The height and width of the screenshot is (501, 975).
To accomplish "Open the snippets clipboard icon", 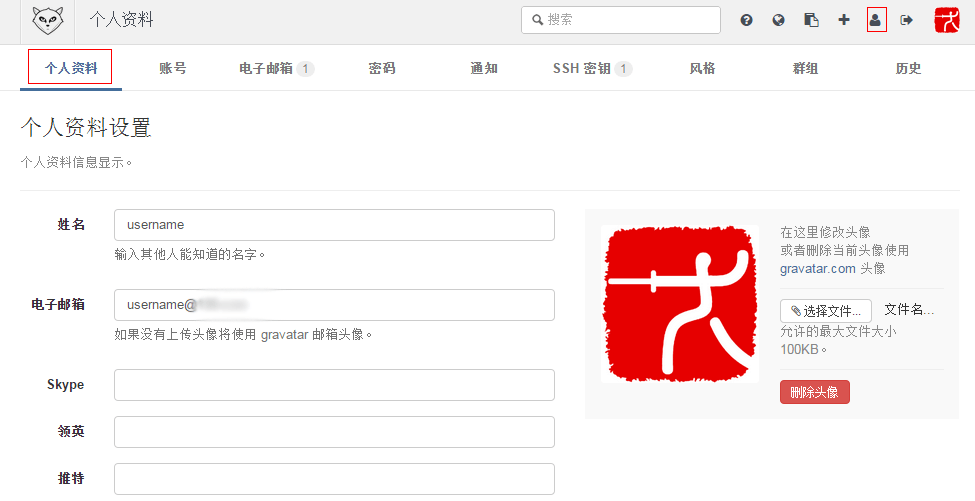I will [x=811, y=20].
